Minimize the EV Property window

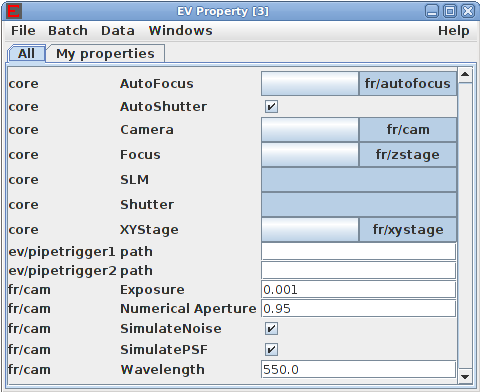point(432,11)
